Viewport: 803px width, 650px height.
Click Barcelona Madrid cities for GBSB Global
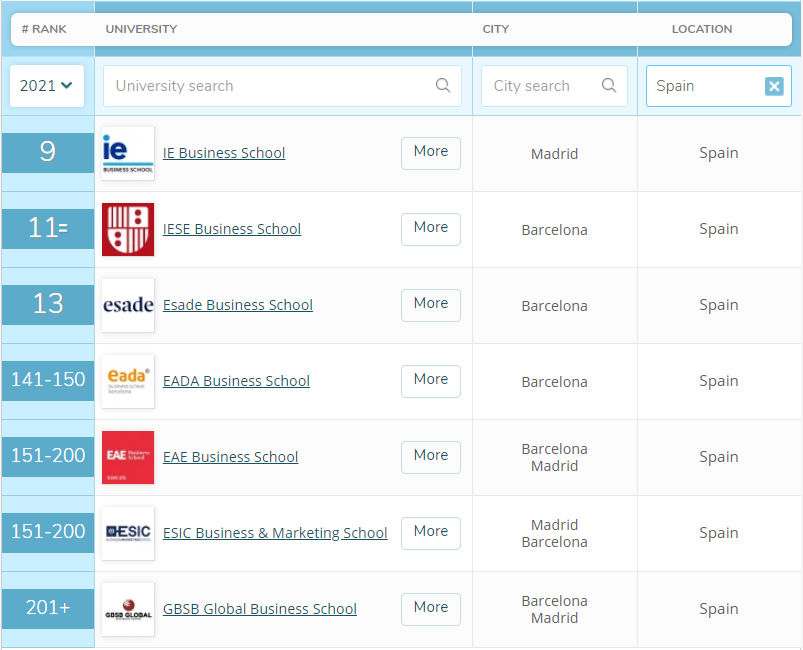pyautogui.click(x=554, y=609)
